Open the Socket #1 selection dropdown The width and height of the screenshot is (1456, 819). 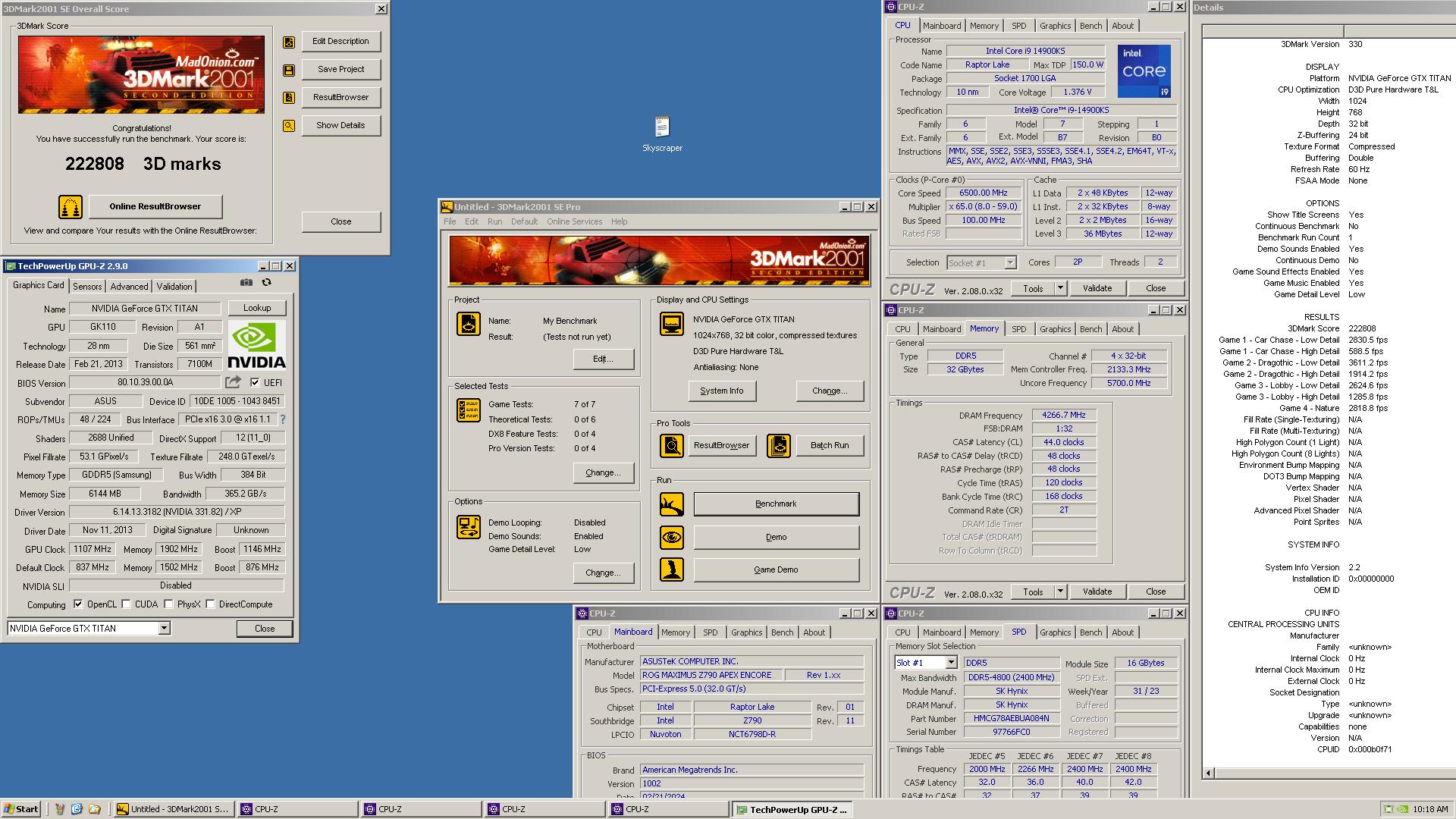(1010, 262)
